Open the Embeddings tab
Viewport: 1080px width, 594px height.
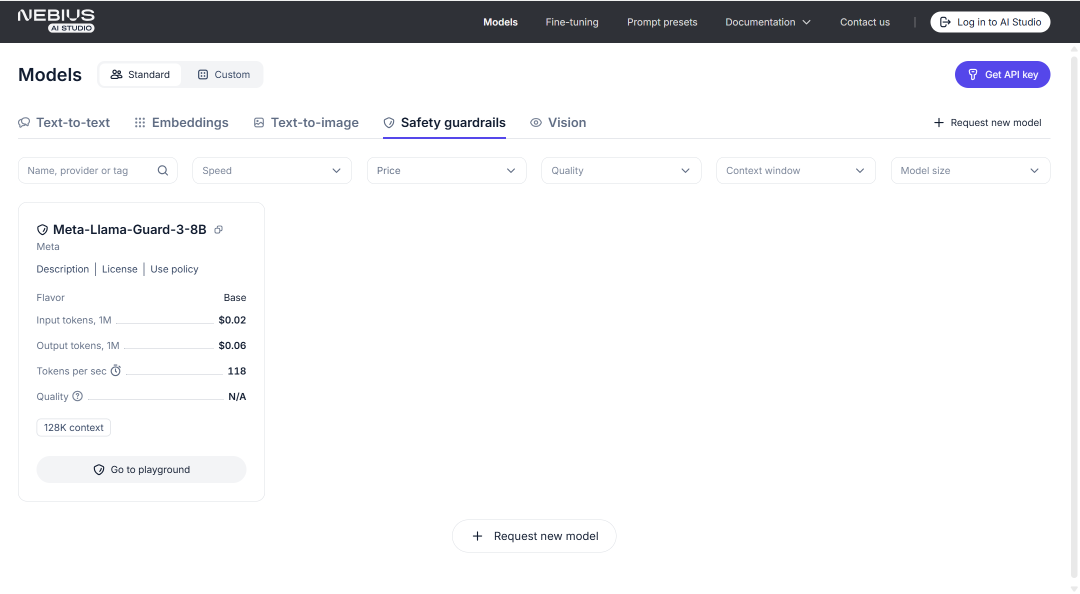[x=181, y=123]
